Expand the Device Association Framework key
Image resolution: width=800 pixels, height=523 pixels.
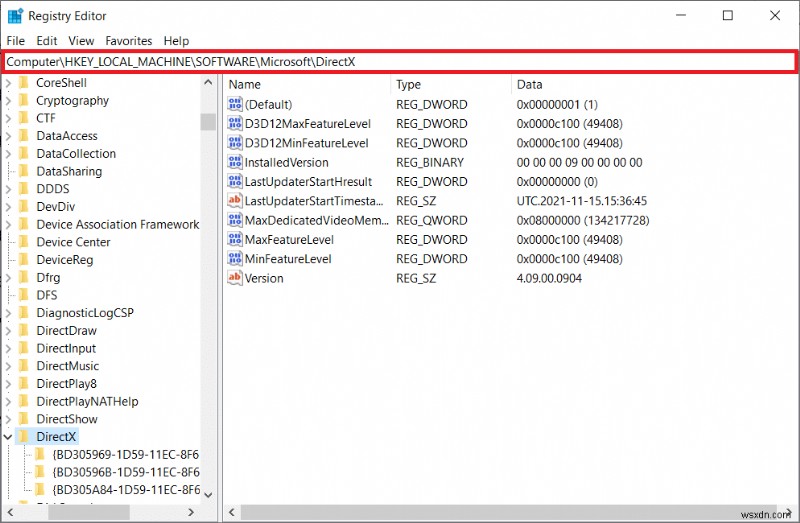pyautogui.click(x=8, y=225)
